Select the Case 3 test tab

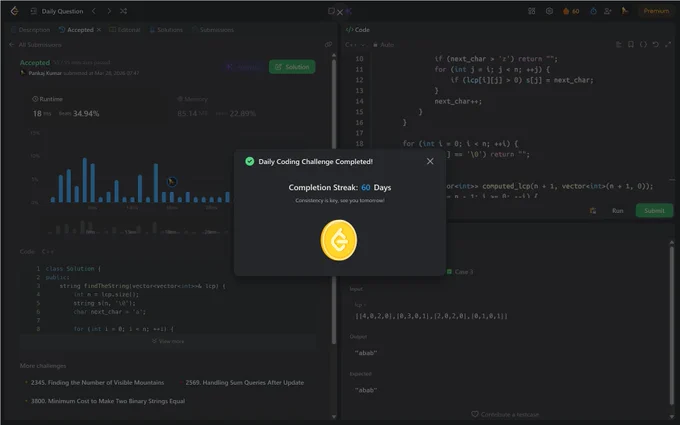[460, 272]
